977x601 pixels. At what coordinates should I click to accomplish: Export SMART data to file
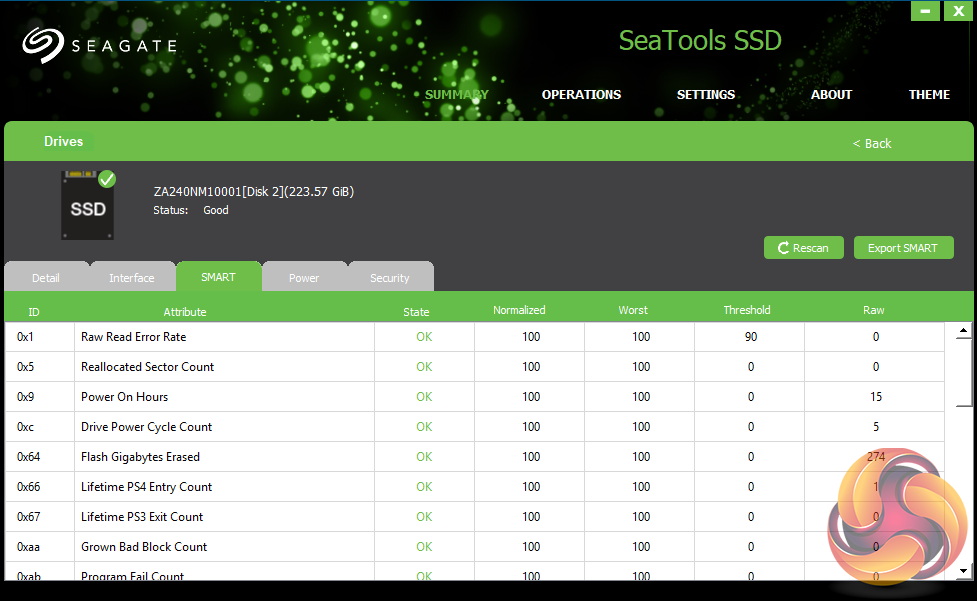[903, 248]
